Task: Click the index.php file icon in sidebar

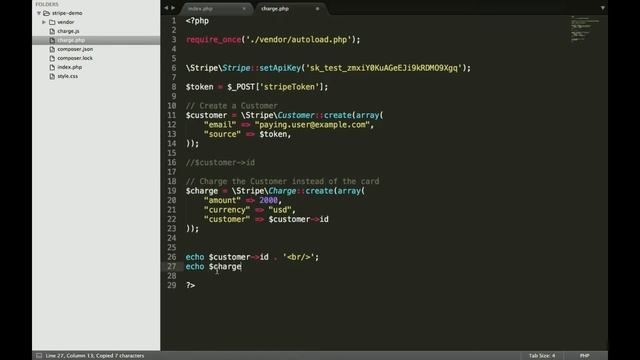Action: click(x=52, y=67)
